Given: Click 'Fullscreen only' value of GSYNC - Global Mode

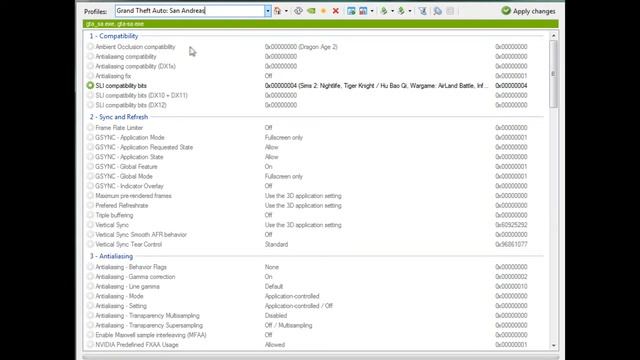Looking at the screenshot, I should [x=284, y=176].
